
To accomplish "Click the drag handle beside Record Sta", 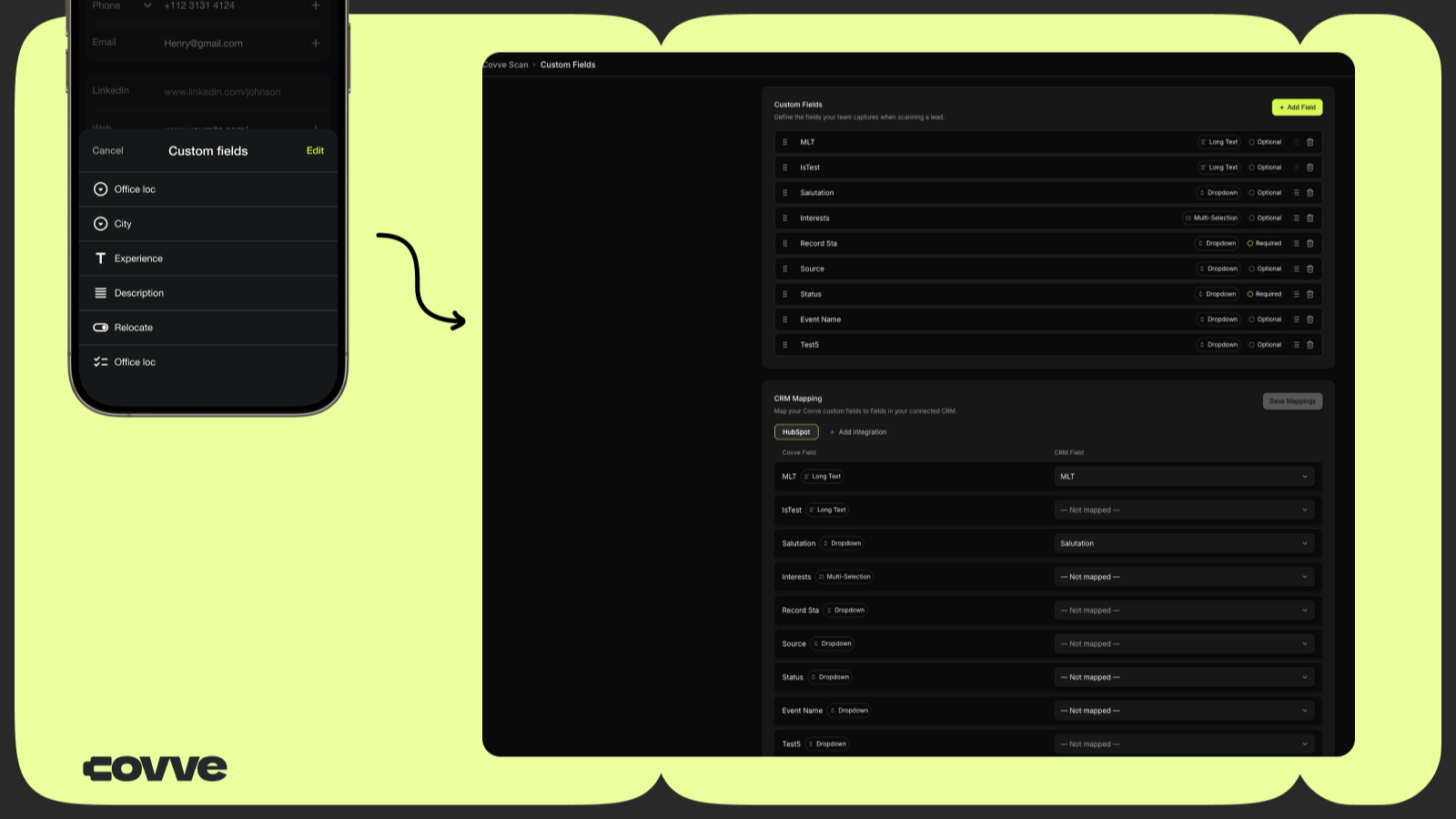I will coord(785,243).
